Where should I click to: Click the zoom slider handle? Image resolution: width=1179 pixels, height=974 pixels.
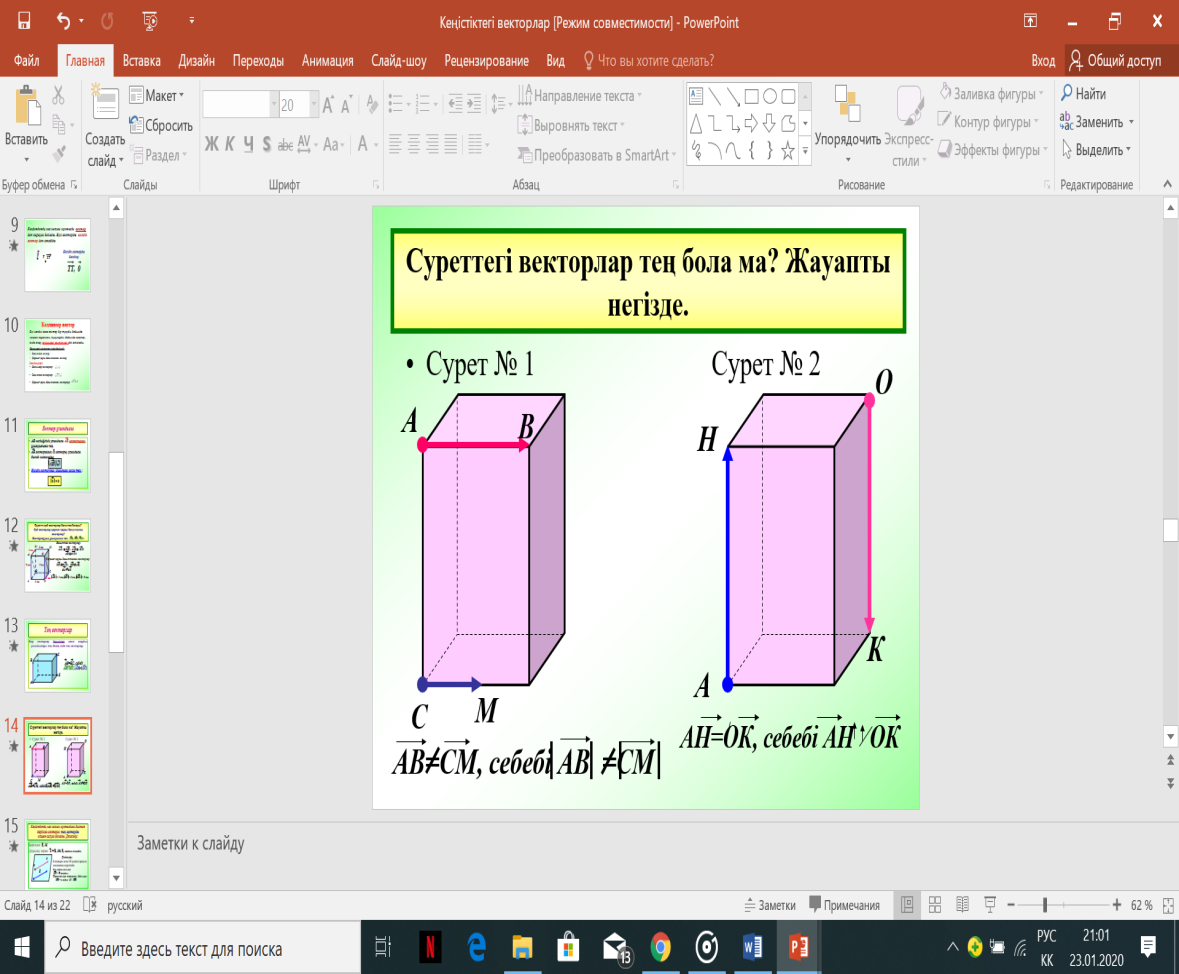click(x=1045, y=905)
